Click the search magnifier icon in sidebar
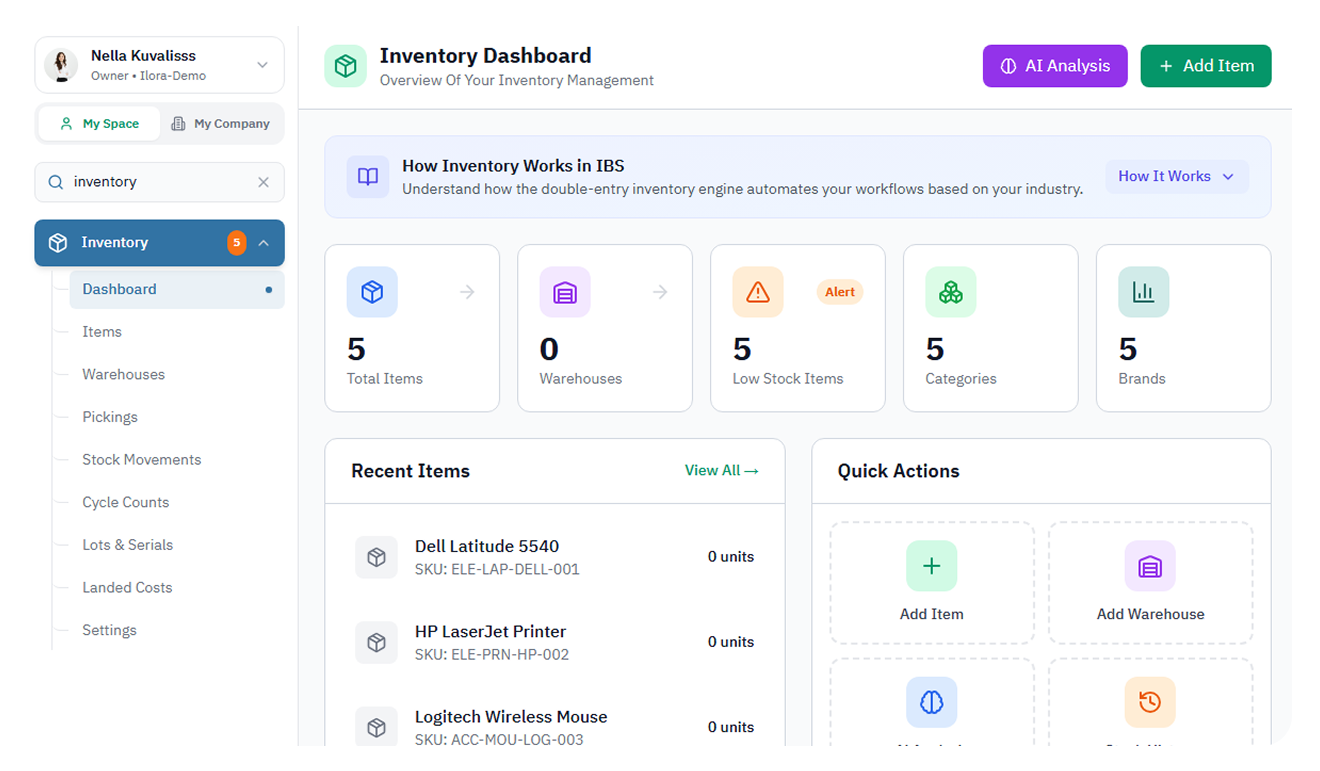Viewport: 1320px width, 771px height. [x=55, y=182]
